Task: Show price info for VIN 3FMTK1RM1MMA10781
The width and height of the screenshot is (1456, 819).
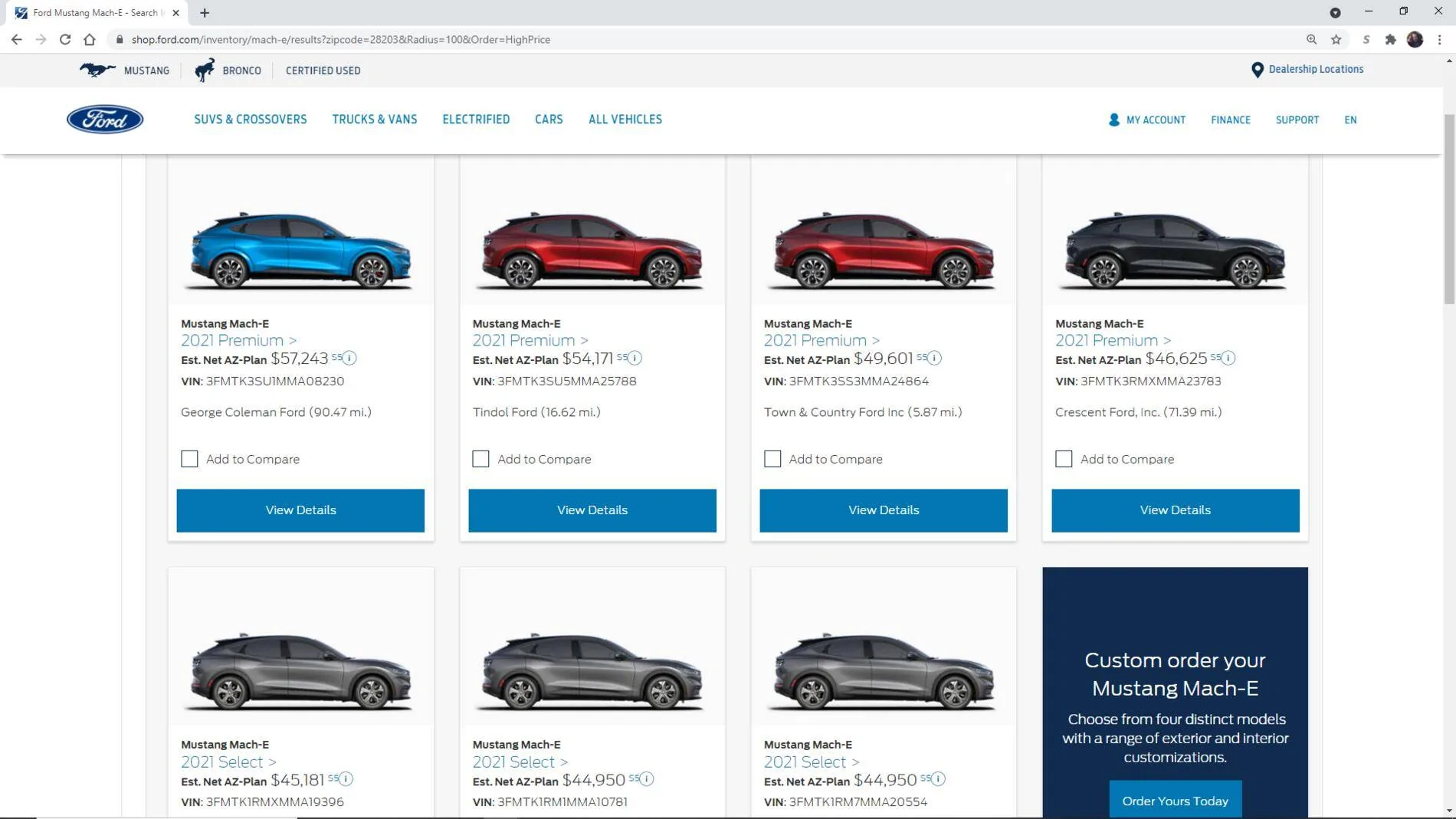Action: [x=647, y=779]
